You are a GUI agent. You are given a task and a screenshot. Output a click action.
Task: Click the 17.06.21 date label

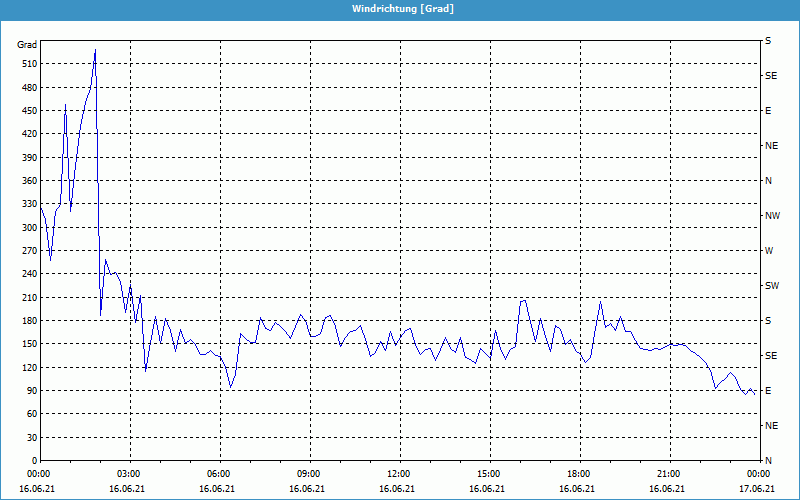click(x=756, y=489)
